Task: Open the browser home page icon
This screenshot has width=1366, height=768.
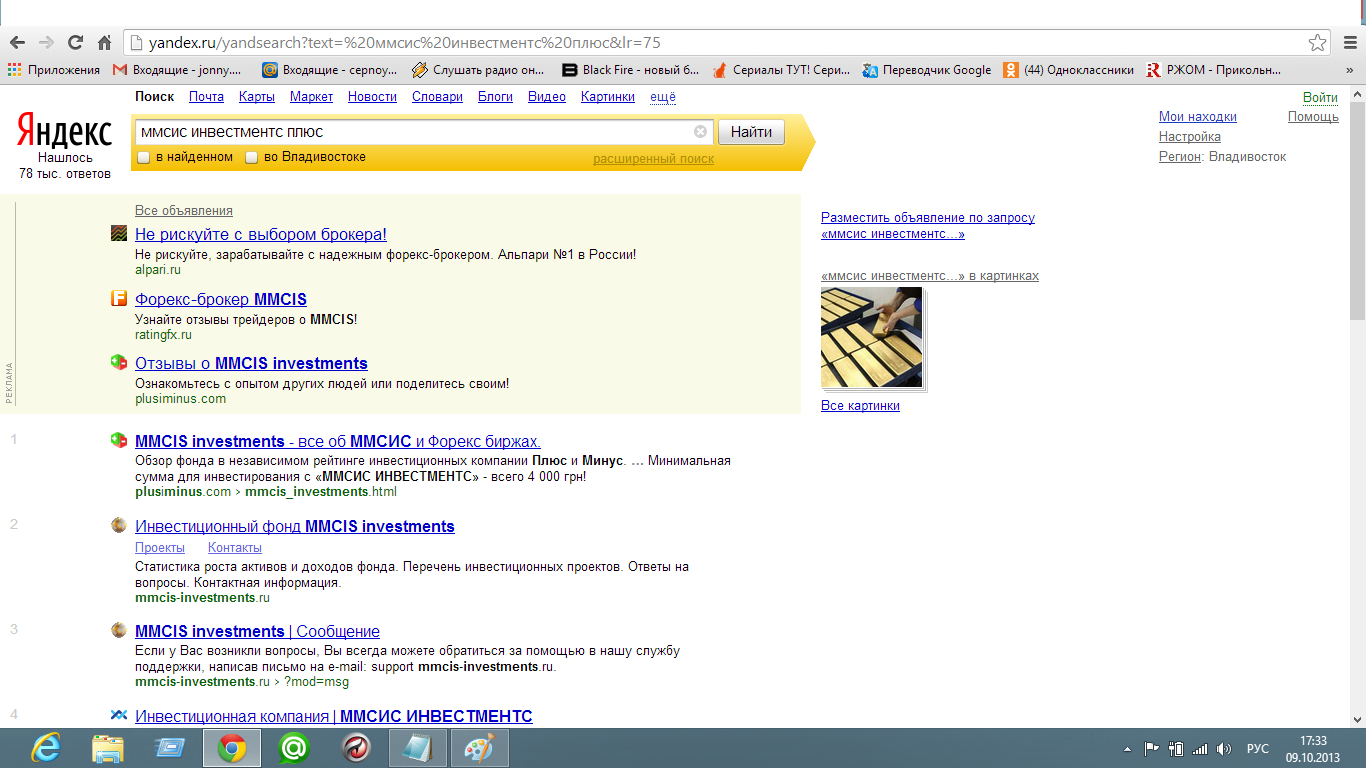Action: (x=104, y=43)
